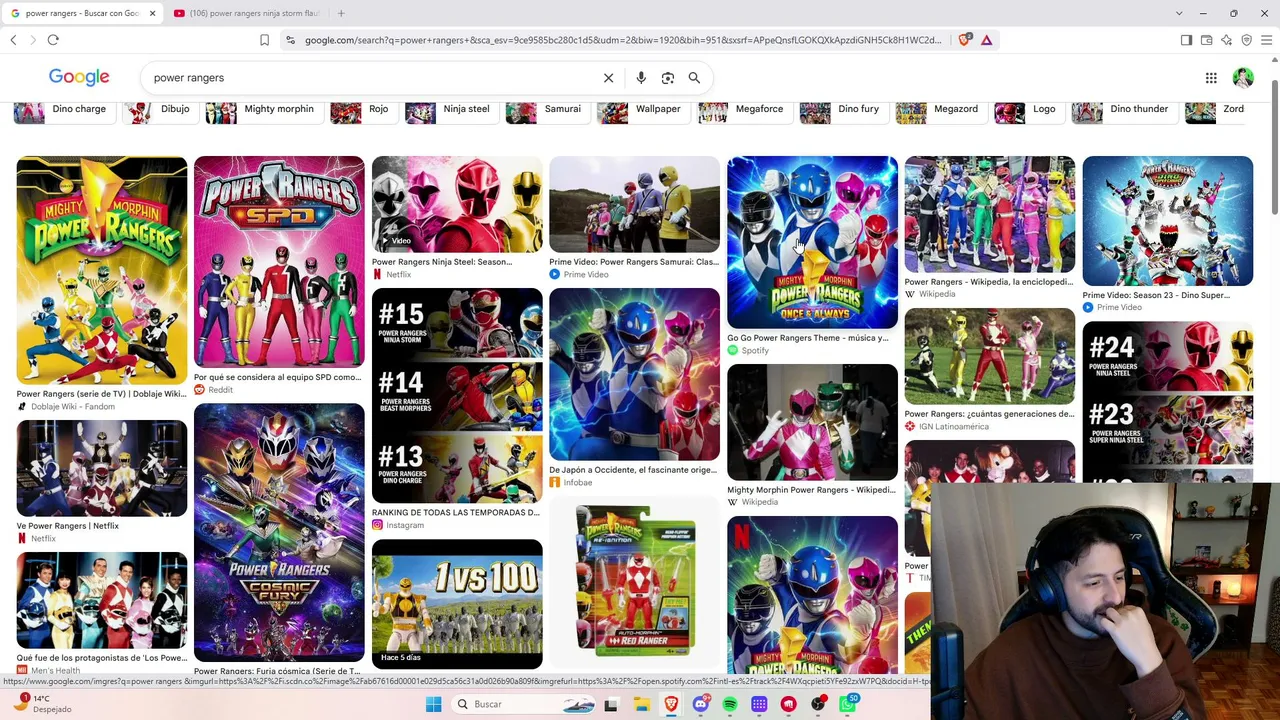Reload the page with the refresh icon
1280x720 pixels.
pyautogui.click(x=53, y=40)
